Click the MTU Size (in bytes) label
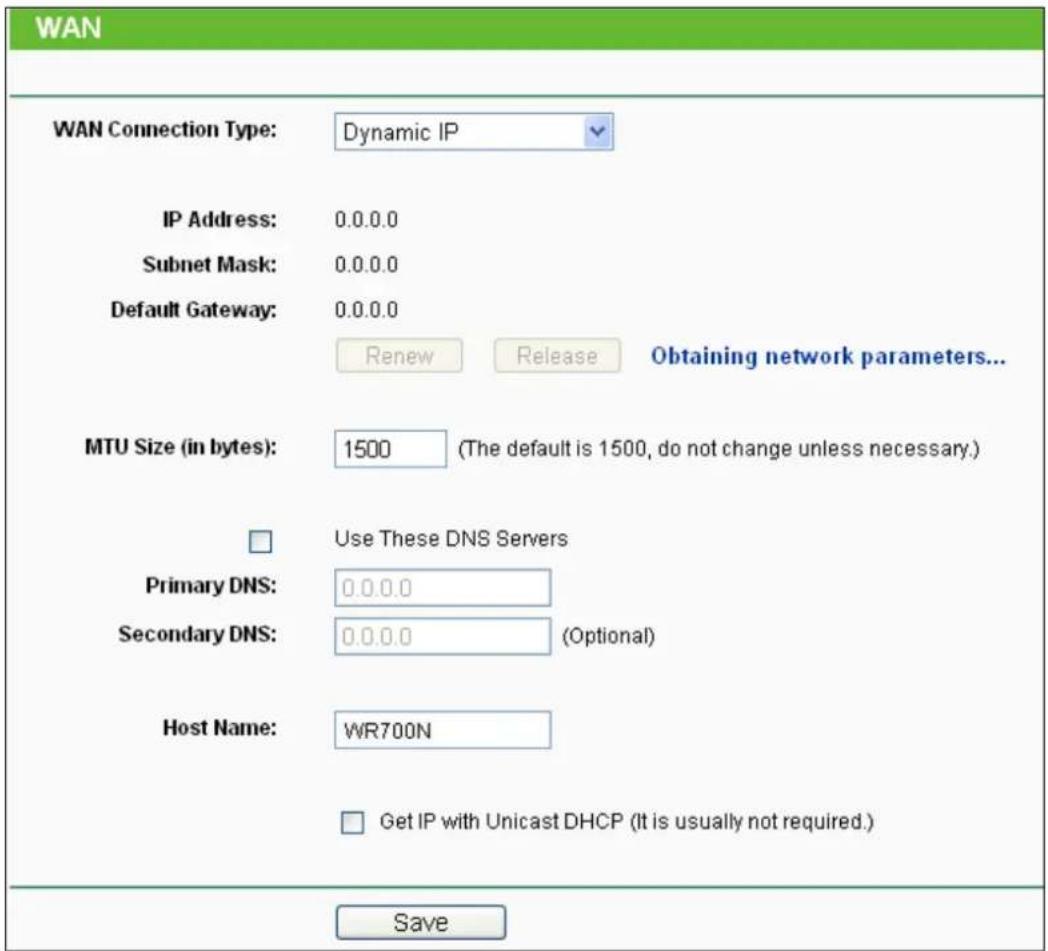 [180, 446]
